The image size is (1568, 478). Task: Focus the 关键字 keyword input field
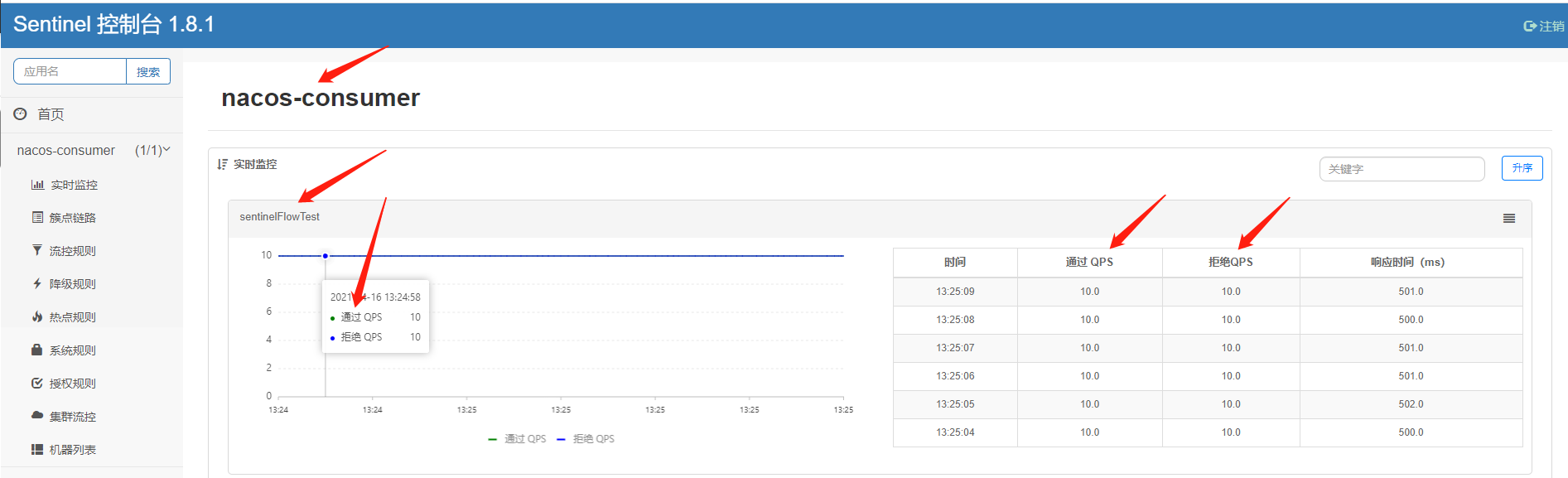pyautogui.click(x=1402, y=169)
